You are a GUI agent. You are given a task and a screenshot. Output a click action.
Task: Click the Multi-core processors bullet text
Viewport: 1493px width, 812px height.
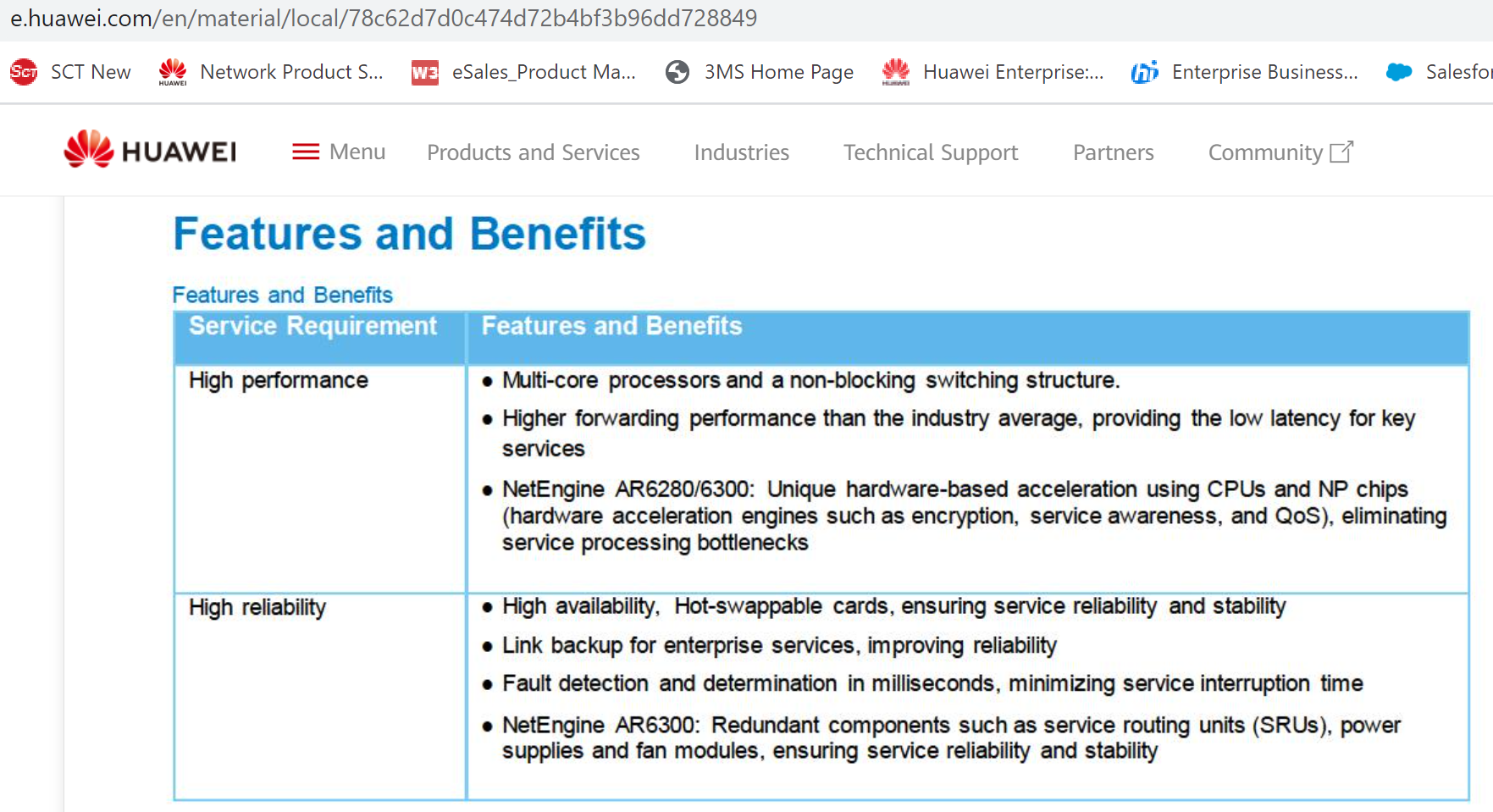tap(810, 380)
